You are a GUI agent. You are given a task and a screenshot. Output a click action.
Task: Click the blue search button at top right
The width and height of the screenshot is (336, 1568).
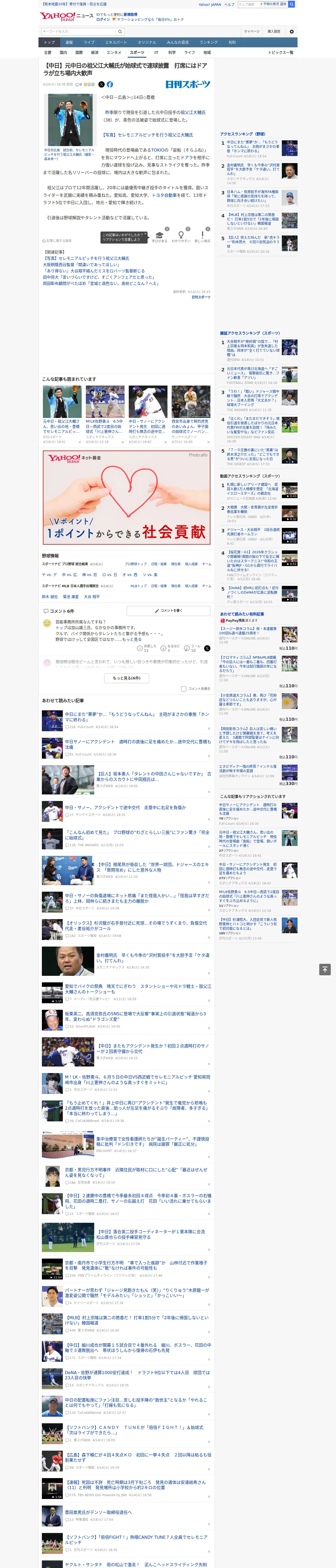292,4
